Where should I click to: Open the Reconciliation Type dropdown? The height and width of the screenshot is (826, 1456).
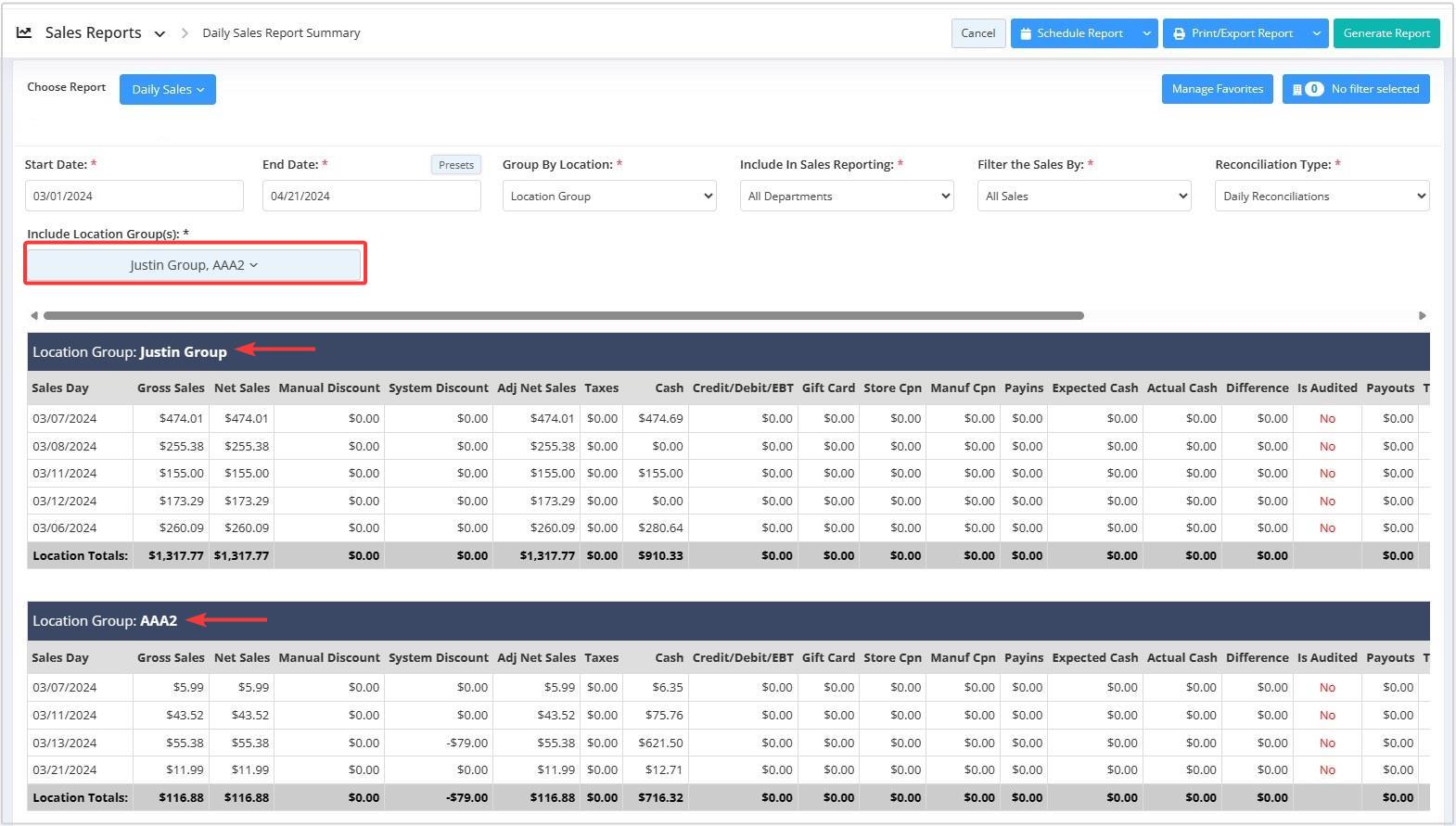pos(1322,196)
